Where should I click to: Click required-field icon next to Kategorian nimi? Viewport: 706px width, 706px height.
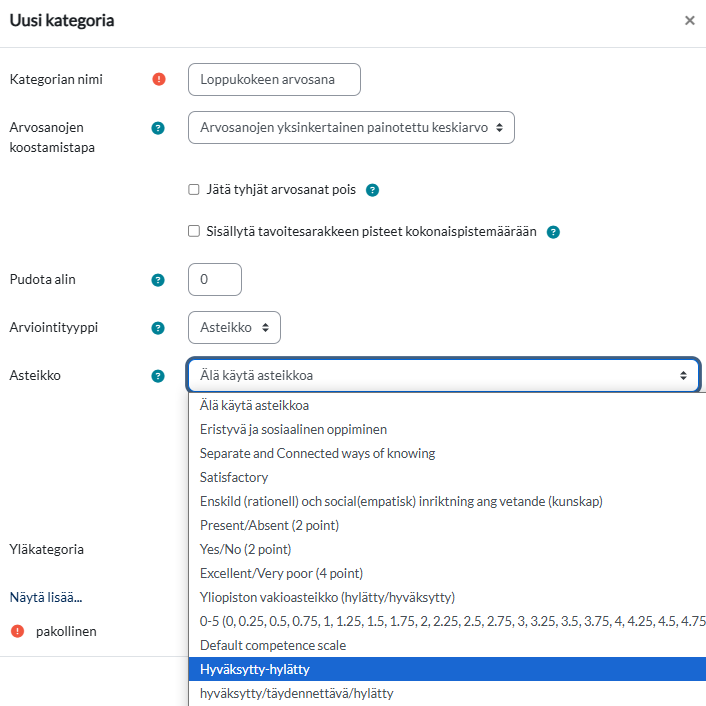point(159,79)
